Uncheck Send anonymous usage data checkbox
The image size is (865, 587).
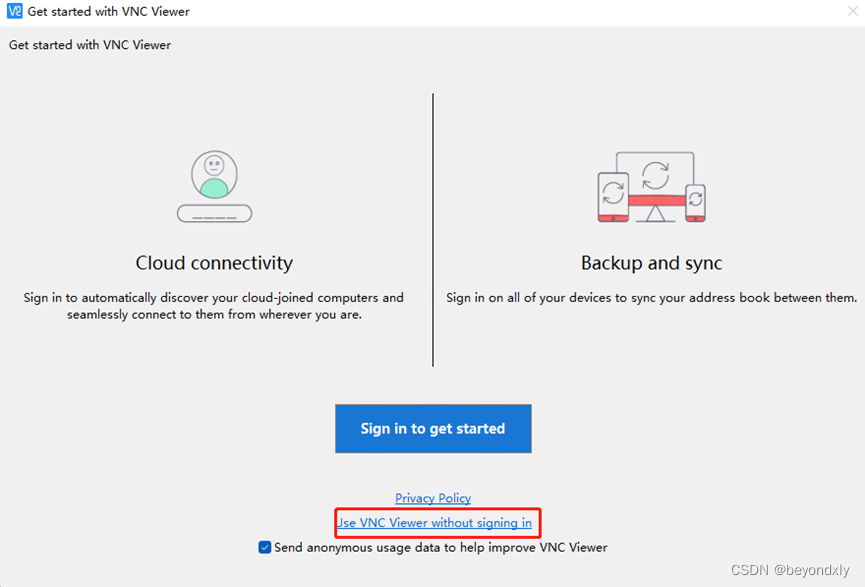click(x=265, y=547)
